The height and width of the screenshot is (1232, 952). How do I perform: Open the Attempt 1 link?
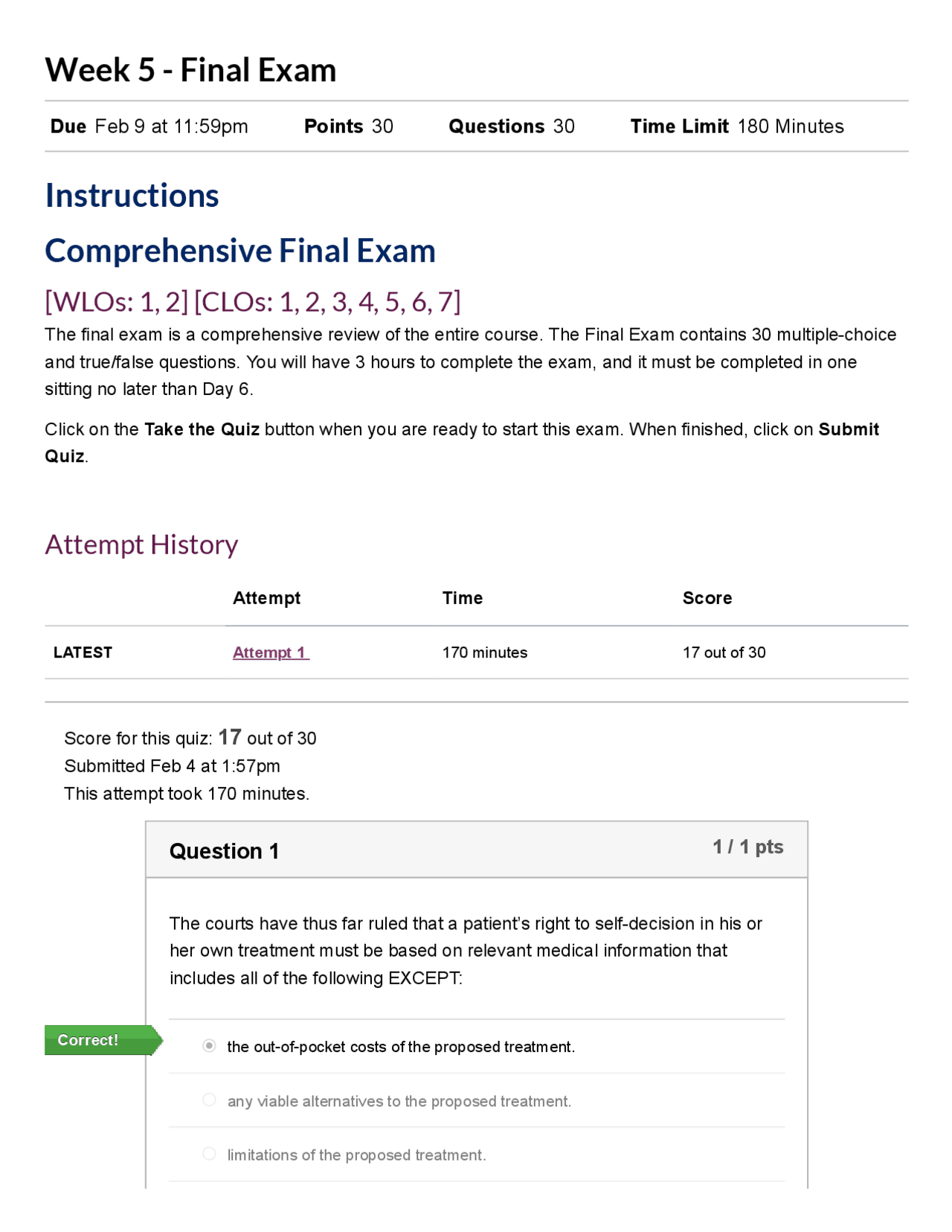269,652
